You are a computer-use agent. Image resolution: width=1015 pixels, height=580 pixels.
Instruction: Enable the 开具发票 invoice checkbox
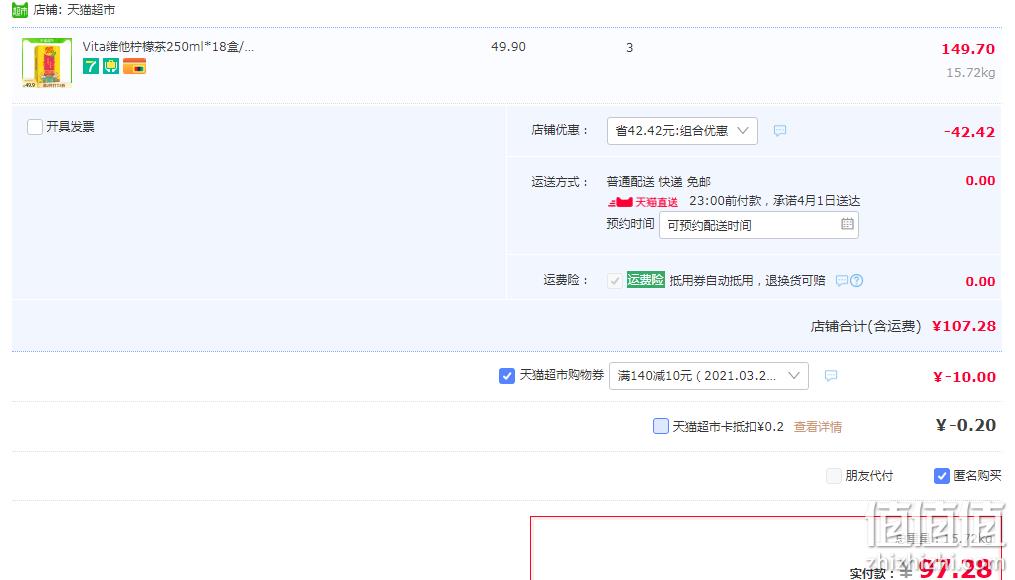click(x=35, y=126)
